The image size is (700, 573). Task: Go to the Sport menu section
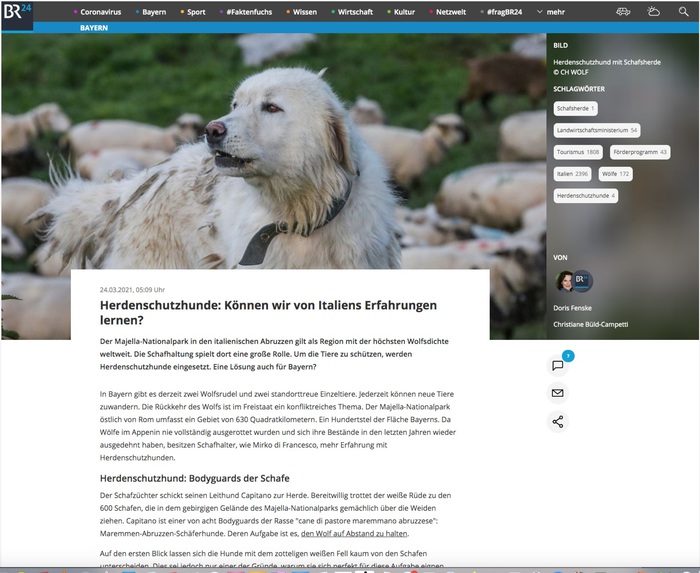[x=195, y=12]
